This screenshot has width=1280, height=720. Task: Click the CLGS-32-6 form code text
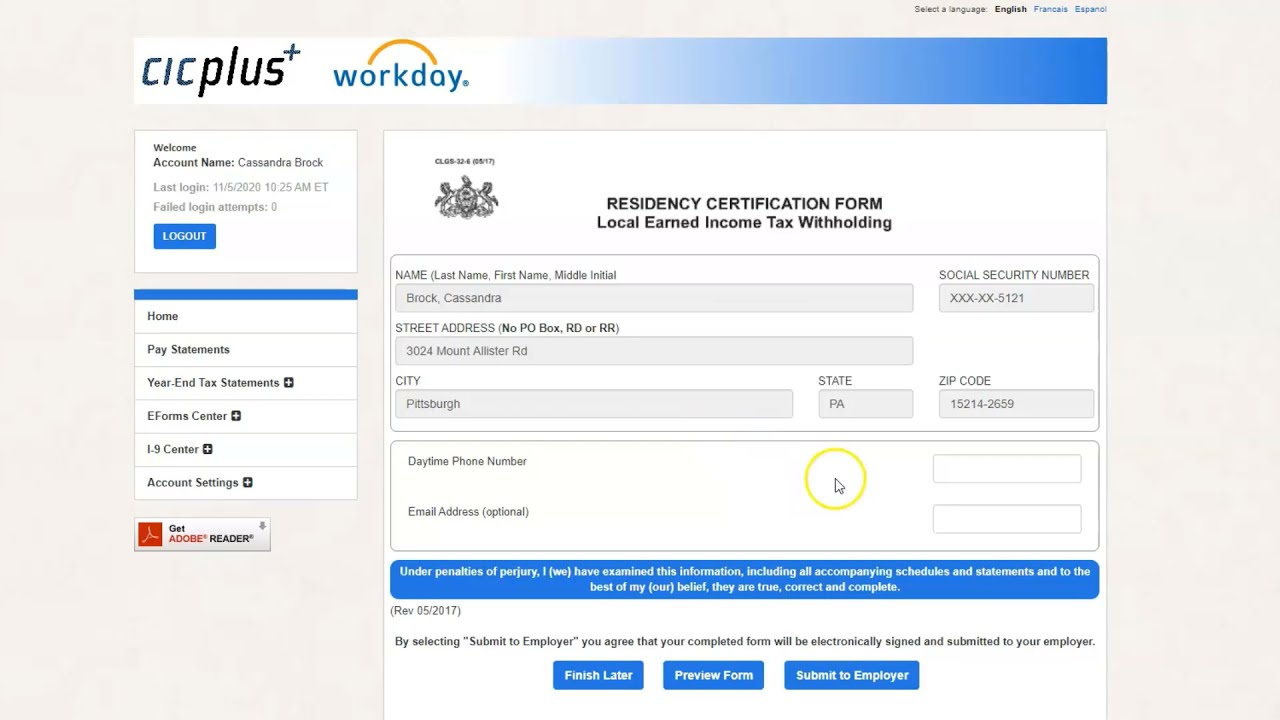pos(464,161)
